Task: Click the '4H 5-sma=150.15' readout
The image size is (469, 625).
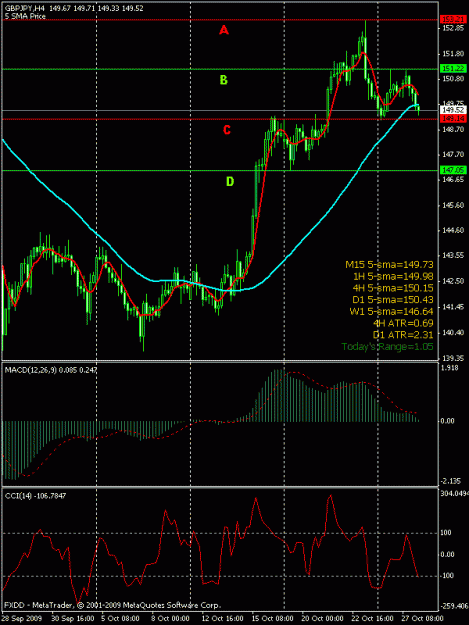Action: (393, 288)
